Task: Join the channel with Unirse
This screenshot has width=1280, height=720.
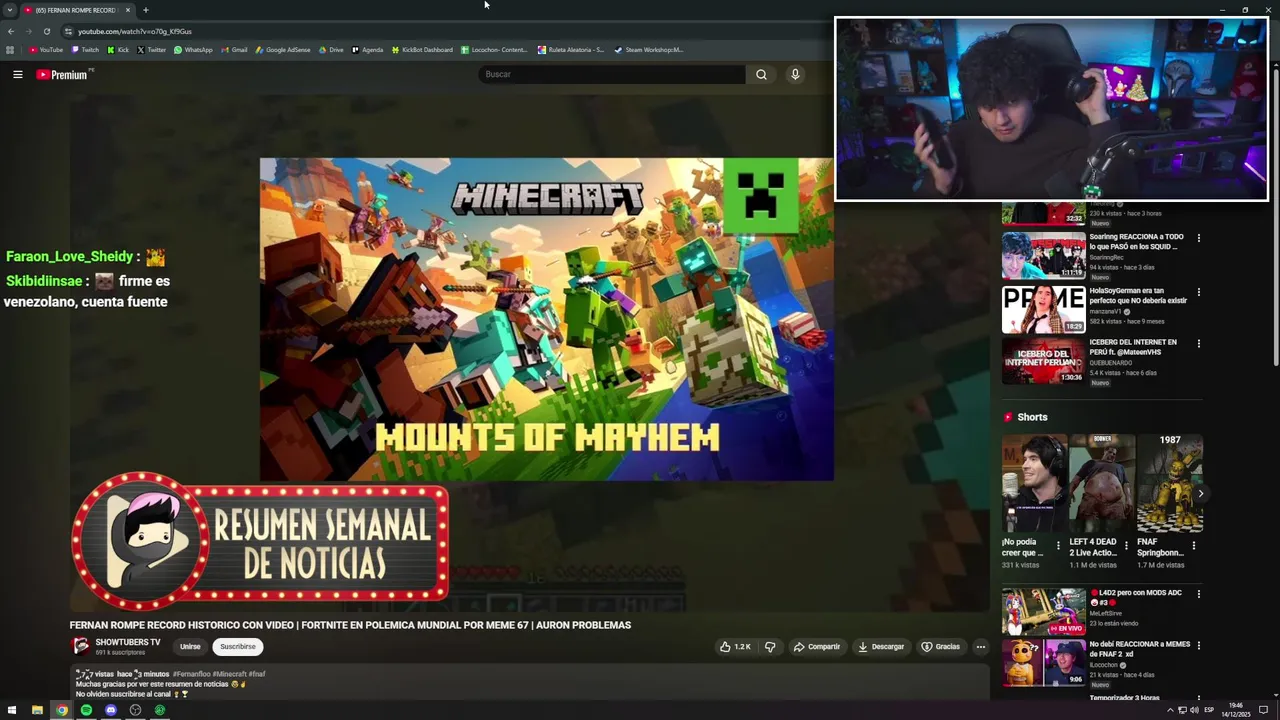Action: click(190, 647)
